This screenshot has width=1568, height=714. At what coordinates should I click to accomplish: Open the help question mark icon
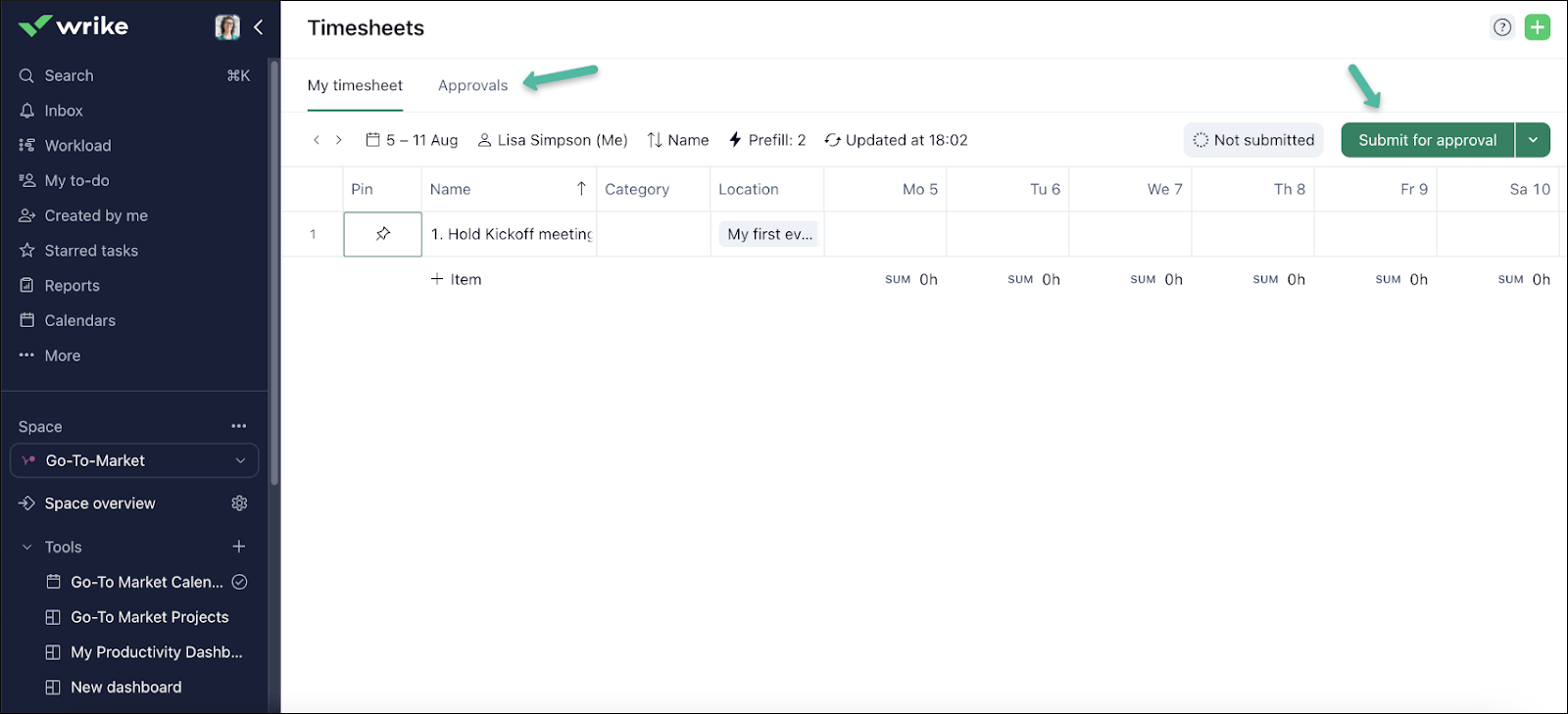coord(1502,27)
